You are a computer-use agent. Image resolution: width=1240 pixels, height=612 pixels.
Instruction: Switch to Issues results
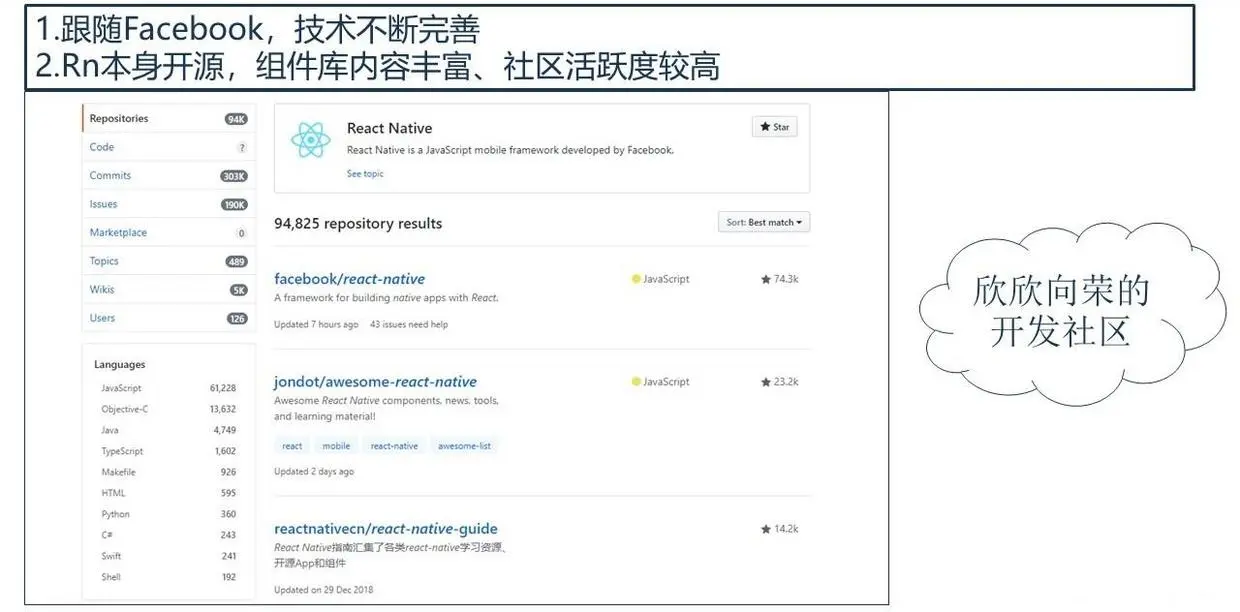(x=168, y=204)
